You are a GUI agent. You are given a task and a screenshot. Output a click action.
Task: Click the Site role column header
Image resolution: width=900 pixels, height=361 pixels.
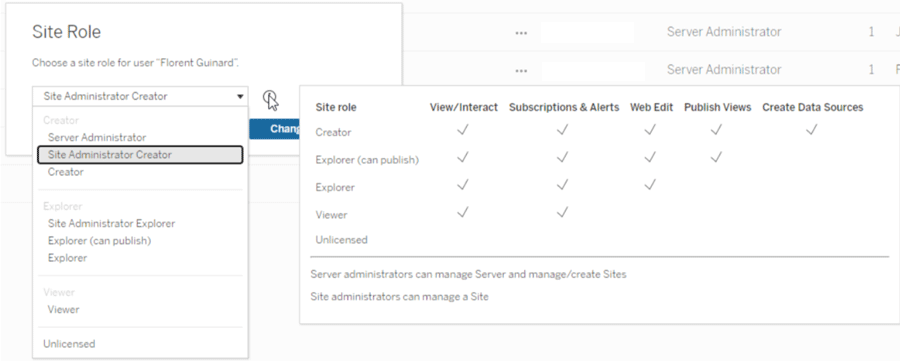tap(336, 107)
